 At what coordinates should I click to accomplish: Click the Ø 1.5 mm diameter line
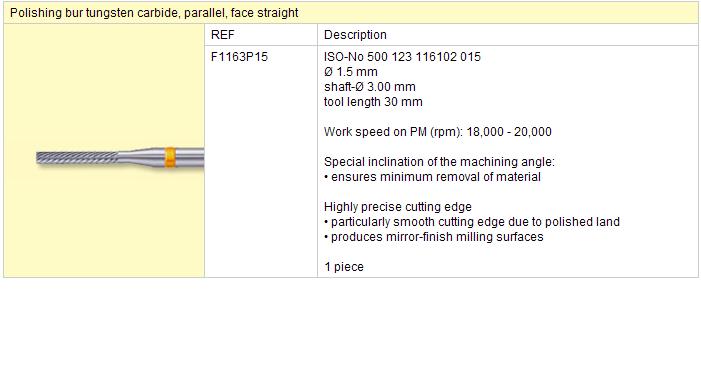coord(350,72)
